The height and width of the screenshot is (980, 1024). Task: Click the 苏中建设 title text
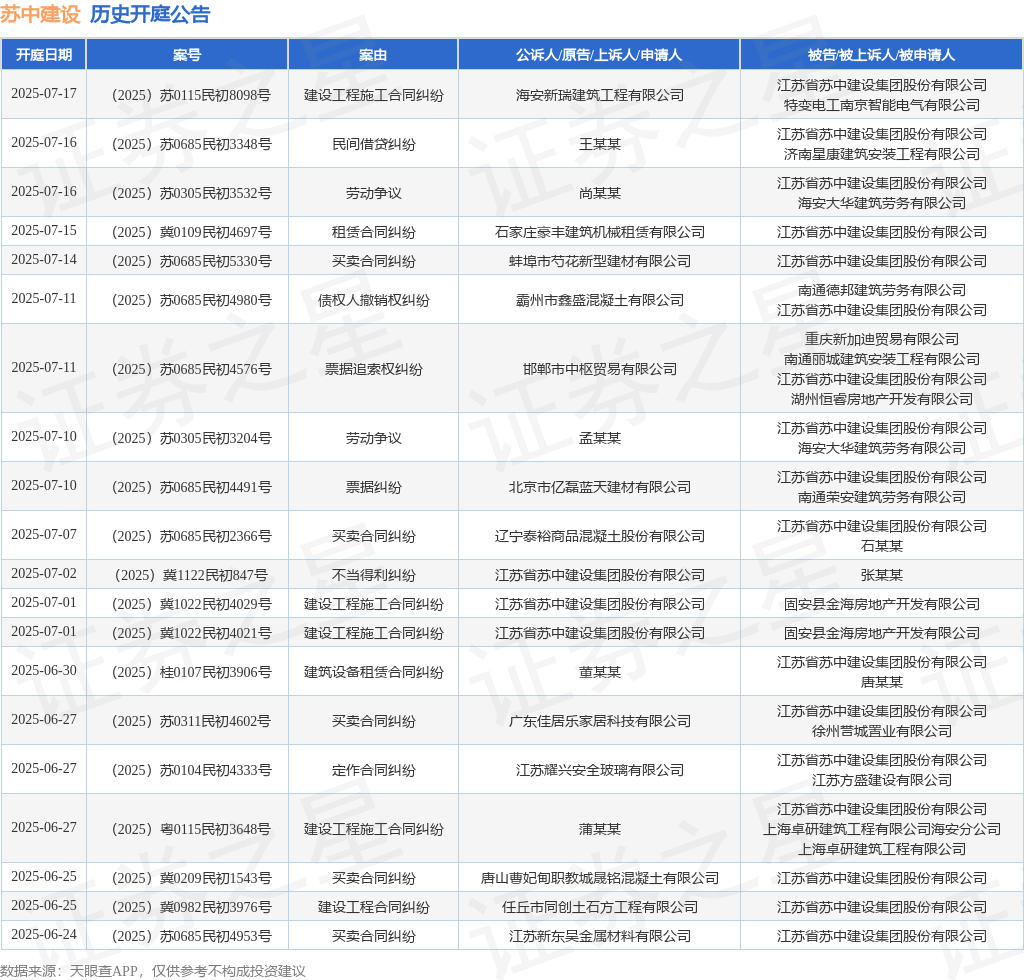[x=40, y=14]
